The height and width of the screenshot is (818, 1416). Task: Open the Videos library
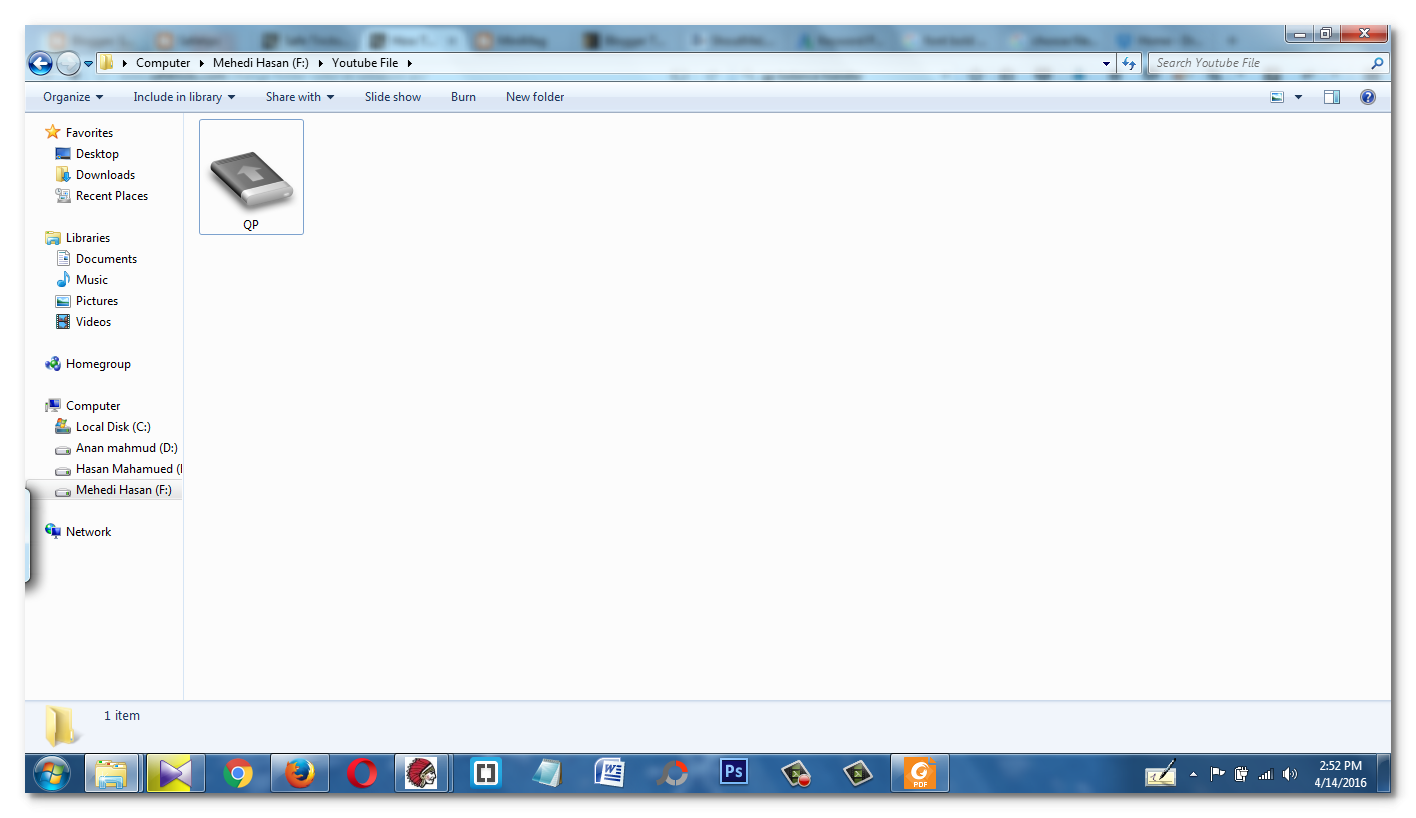coord(93,322)
